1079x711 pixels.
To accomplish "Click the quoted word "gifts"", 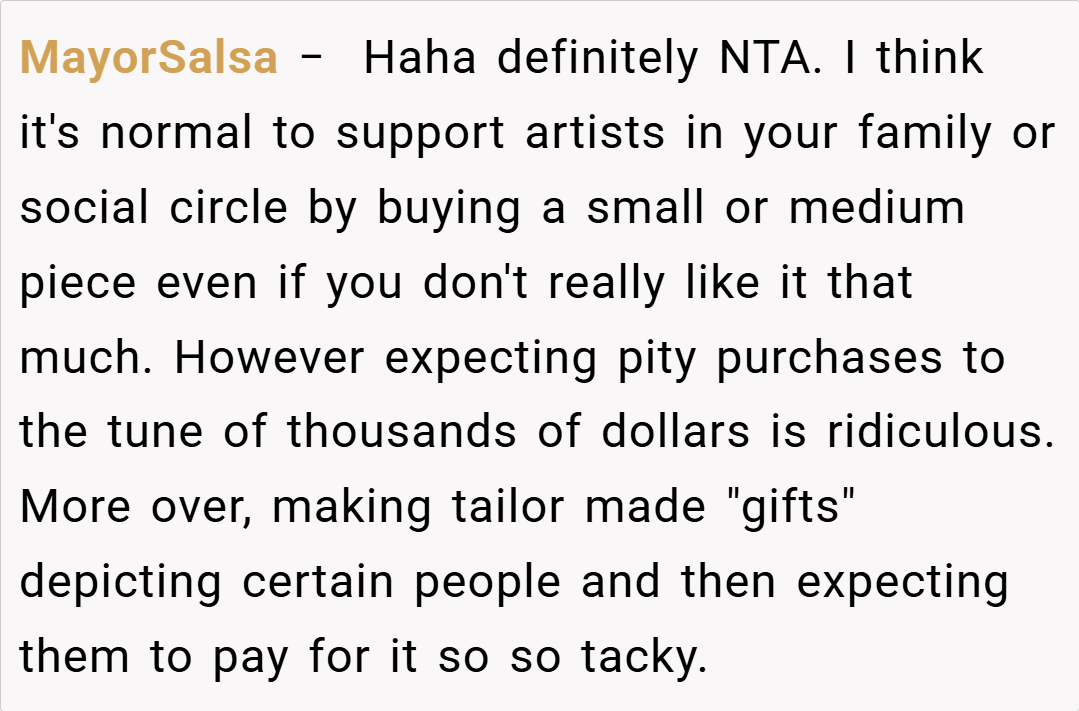I will (x=788, y=508).
